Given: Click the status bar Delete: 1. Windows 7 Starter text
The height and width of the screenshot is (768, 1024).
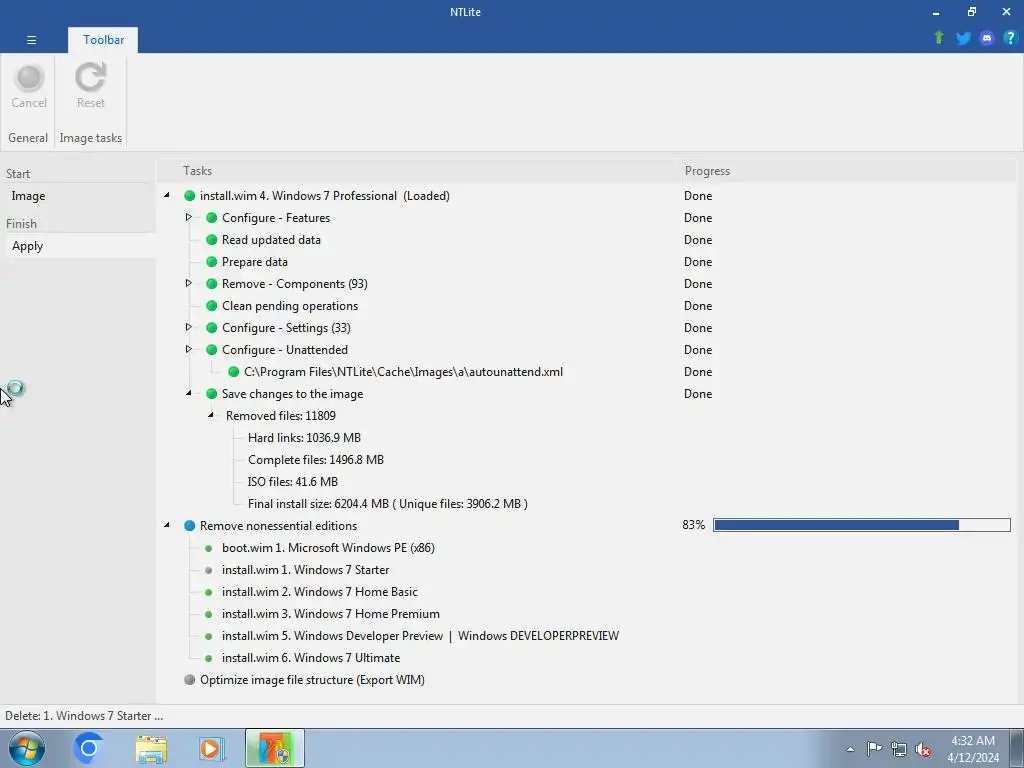Looking at the screenshot, I should [84, 716].
